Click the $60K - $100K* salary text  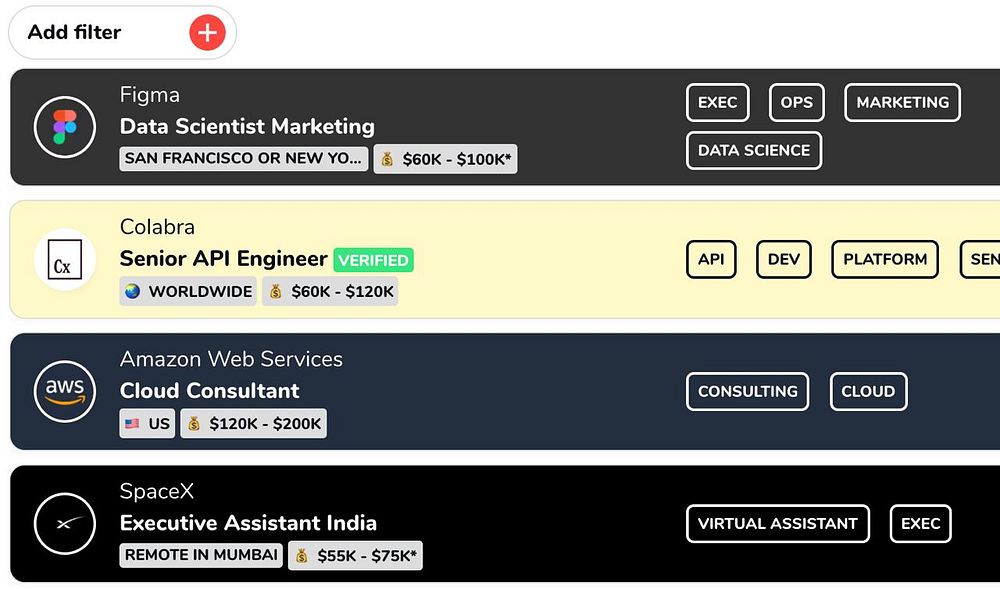457,159
